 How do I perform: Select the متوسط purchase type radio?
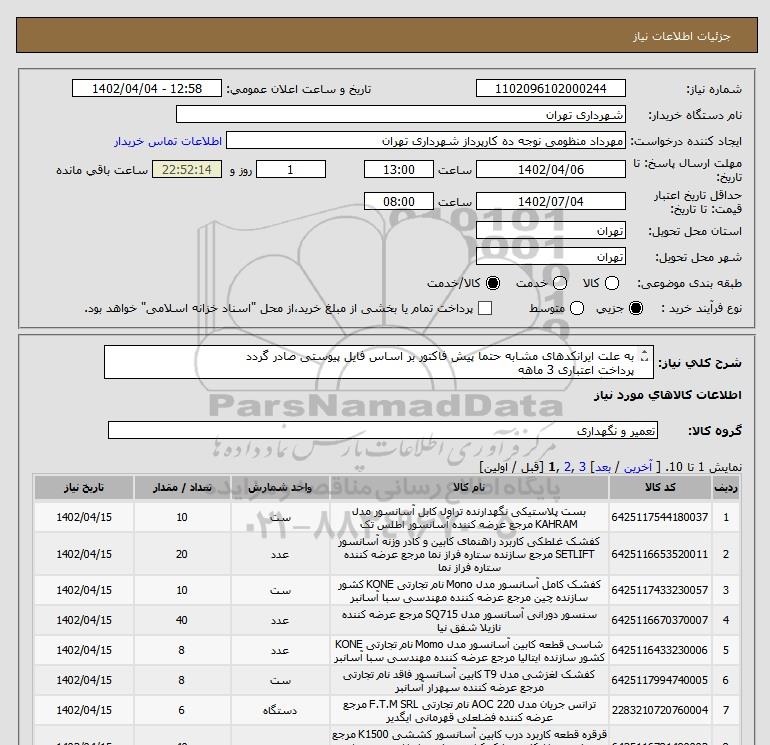click(577, 308)
